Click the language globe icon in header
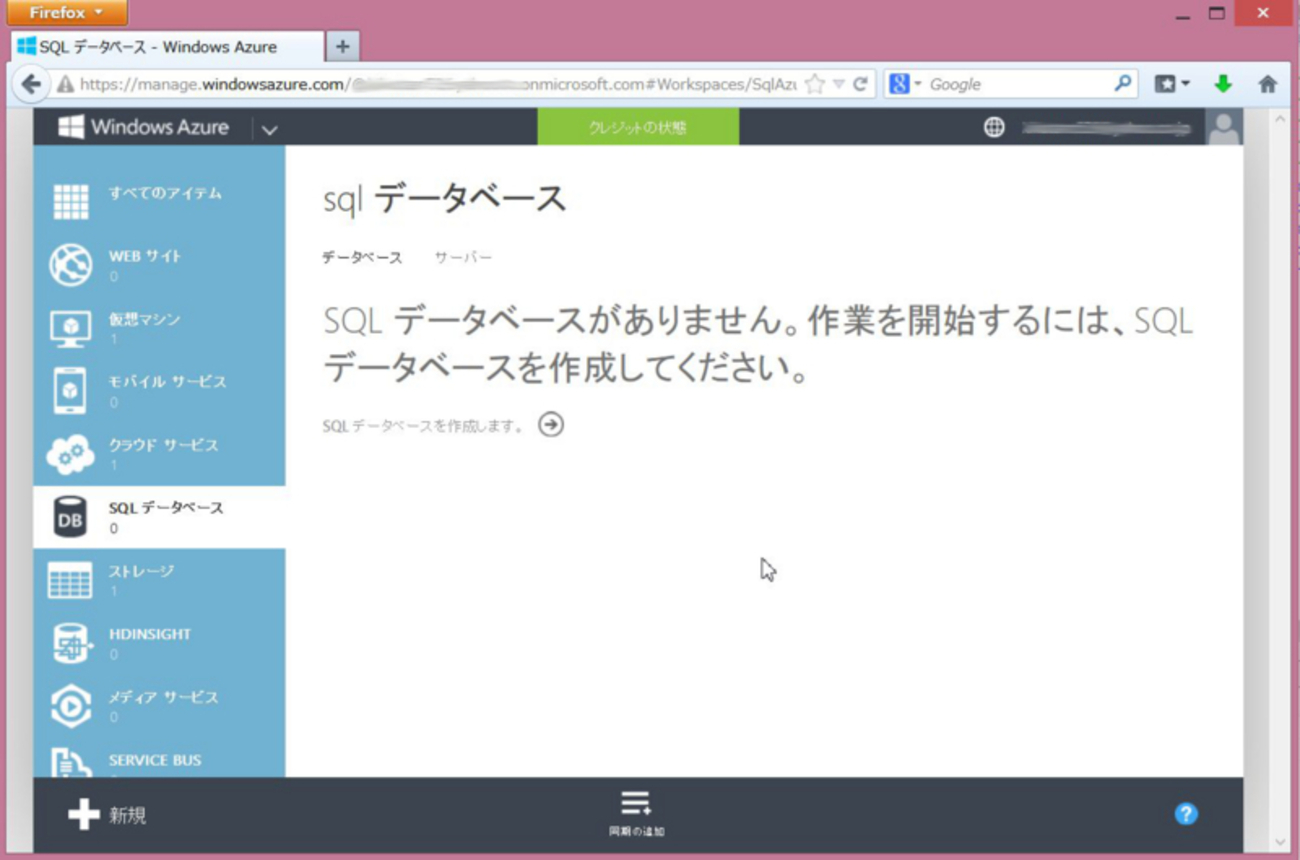 993,128
